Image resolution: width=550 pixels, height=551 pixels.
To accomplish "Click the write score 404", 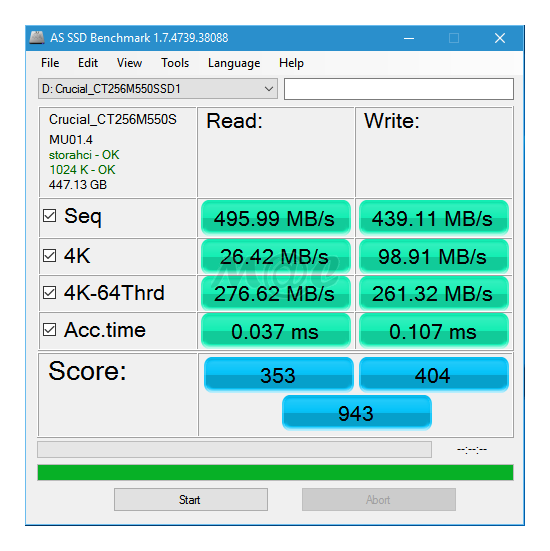I will point(434,375).
